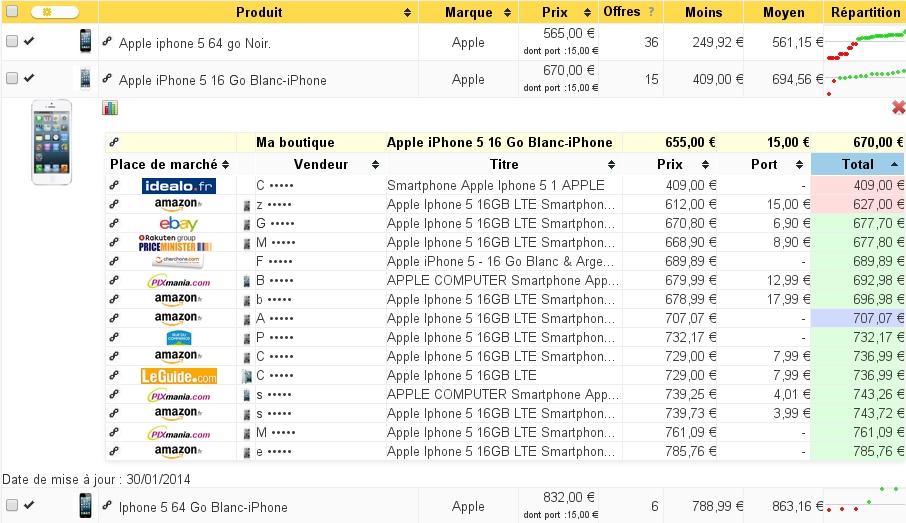Click the 'Ma boutique' label

pyautogui.click(x=295, y=143)
